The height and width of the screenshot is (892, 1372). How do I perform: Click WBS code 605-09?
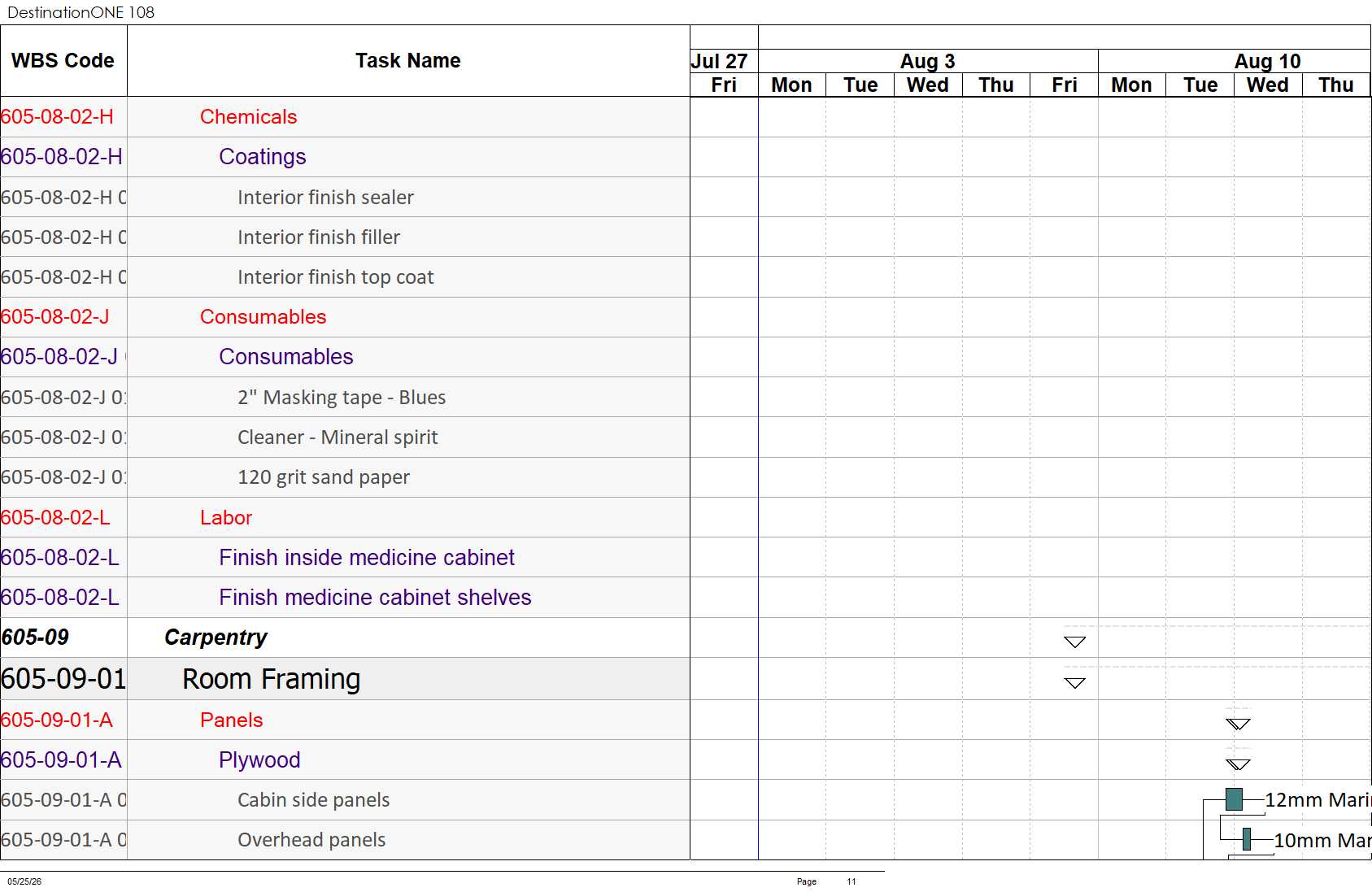35,637
